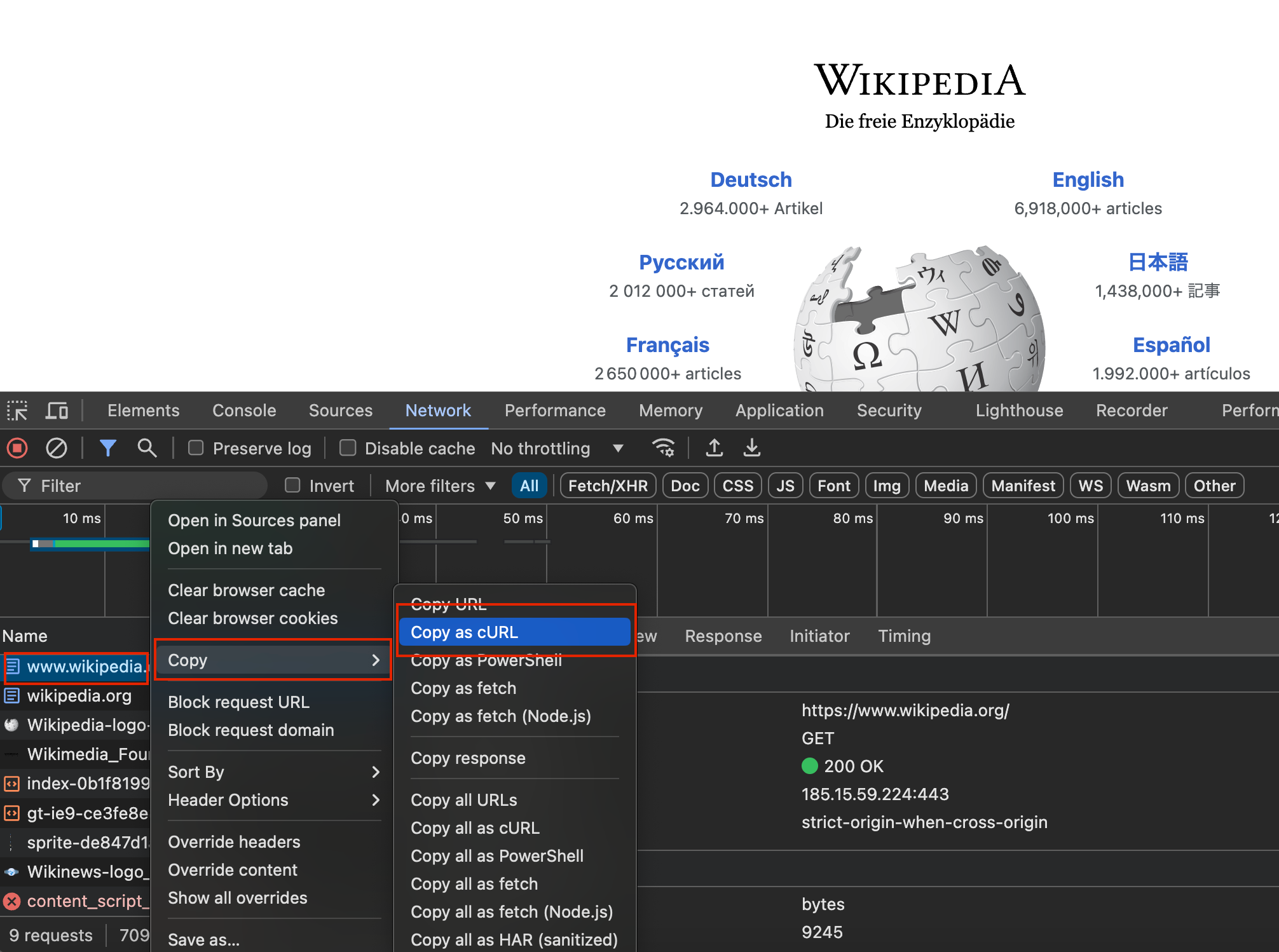Select the www.wikipedia request row

tap(75, 667)
